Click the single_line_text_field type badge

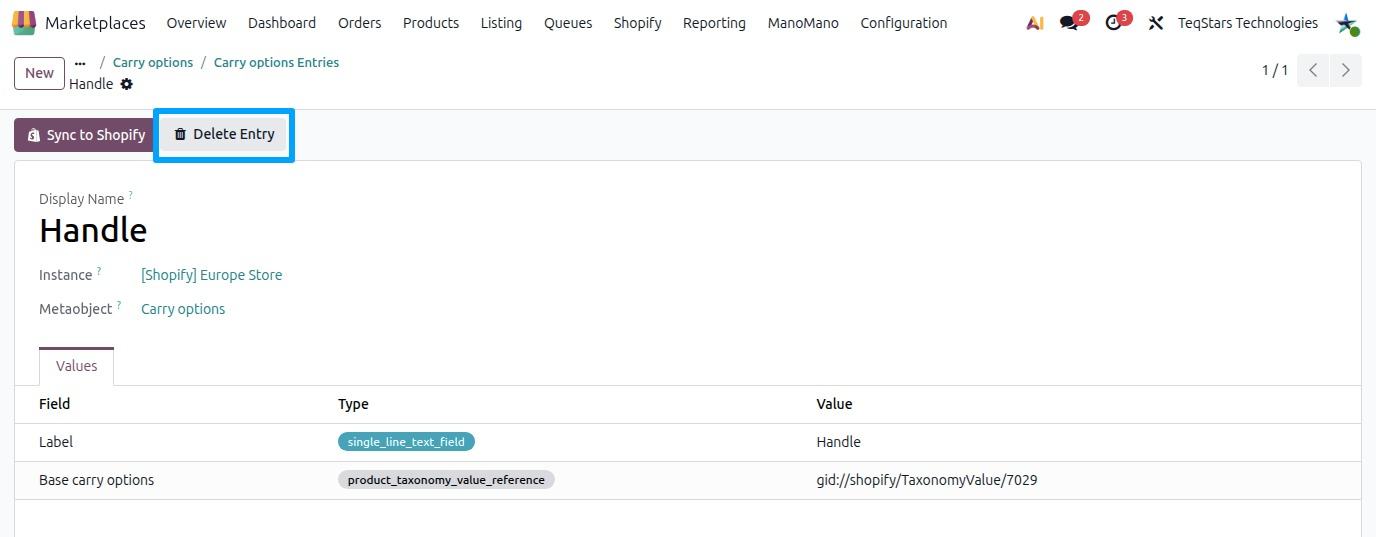(x=406, y=442)
